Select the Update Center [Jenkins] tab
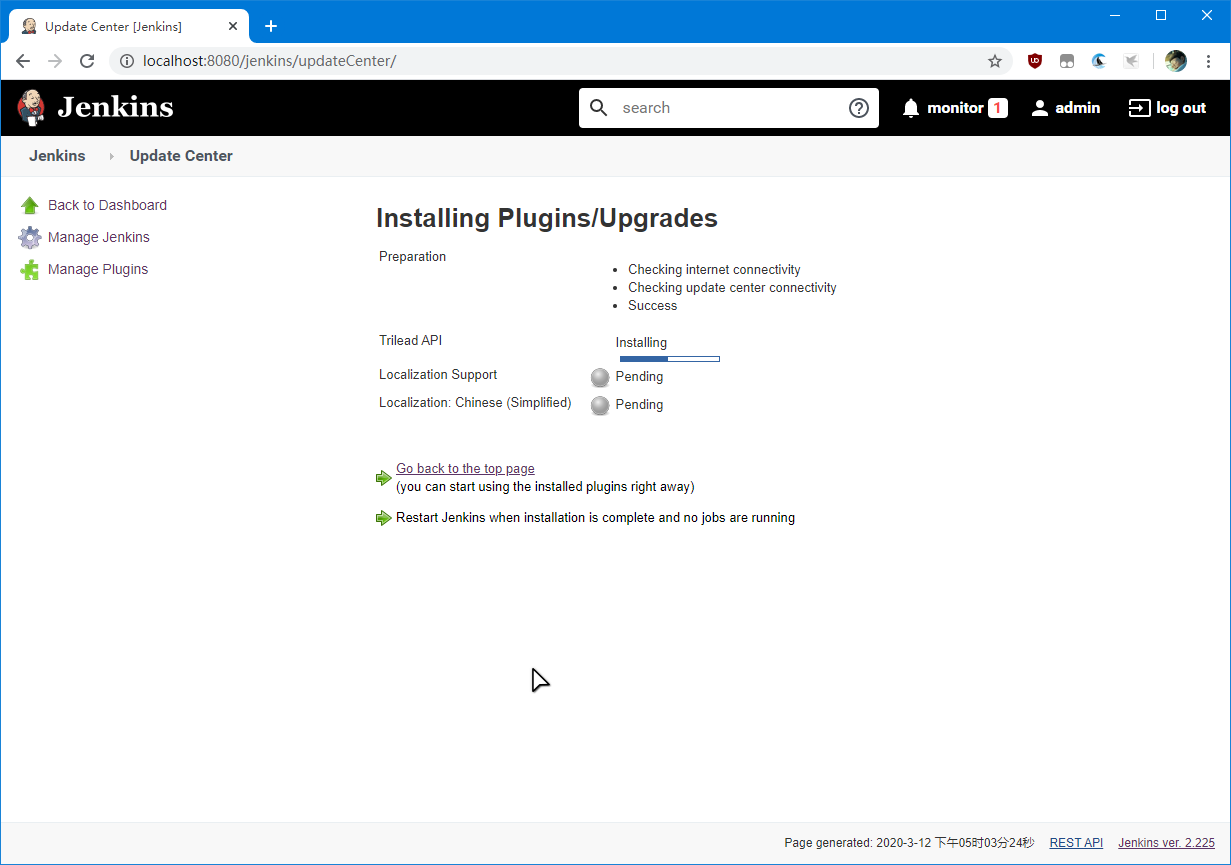1231x865 pixels. click(x=130, y=26)
